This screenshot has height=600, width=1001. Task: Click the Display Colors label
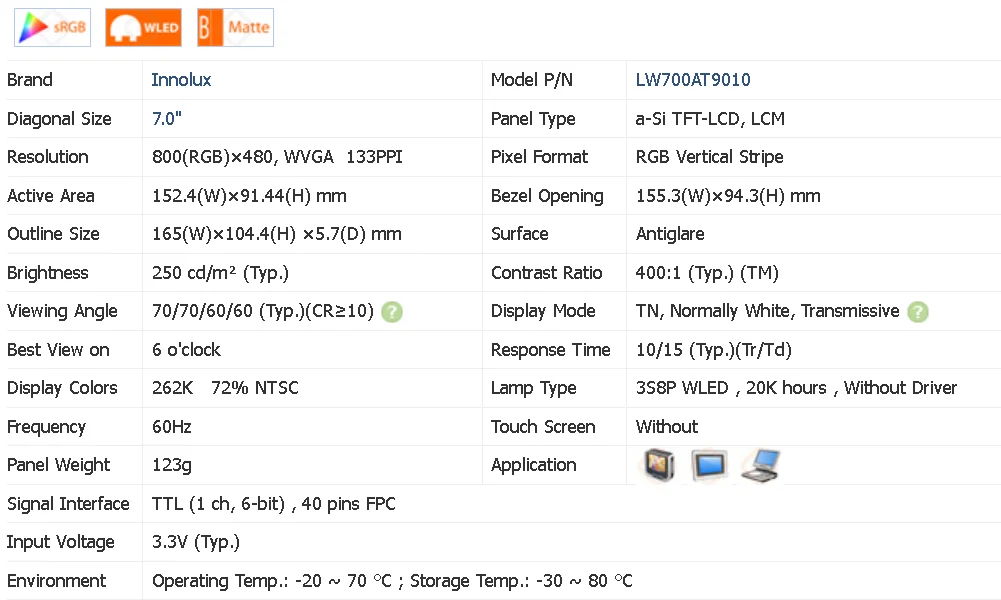point(62,388)
